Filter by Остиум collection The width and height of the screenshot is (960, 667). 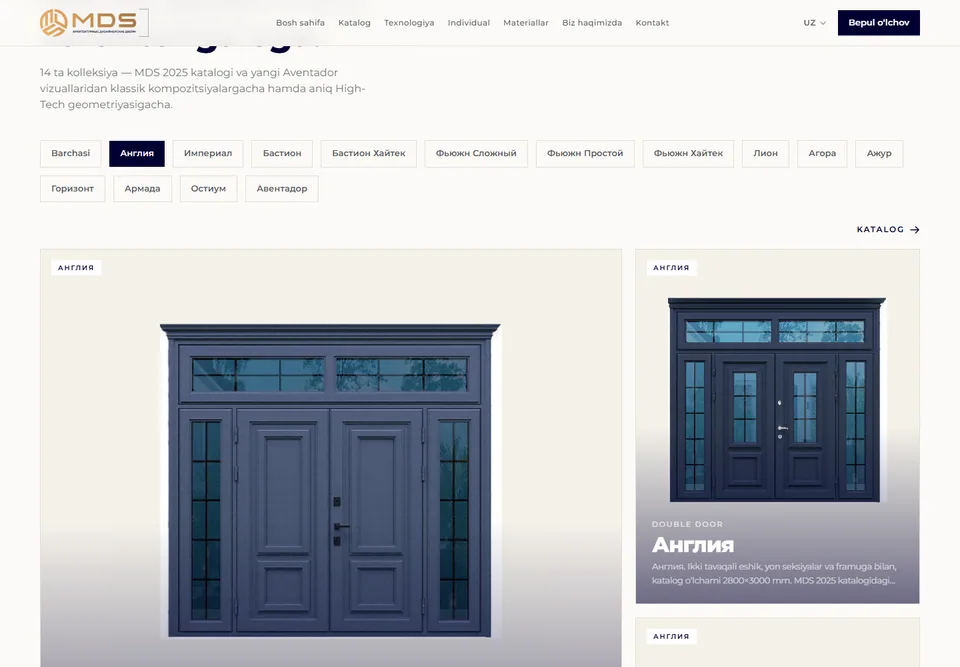coord(208,189)
